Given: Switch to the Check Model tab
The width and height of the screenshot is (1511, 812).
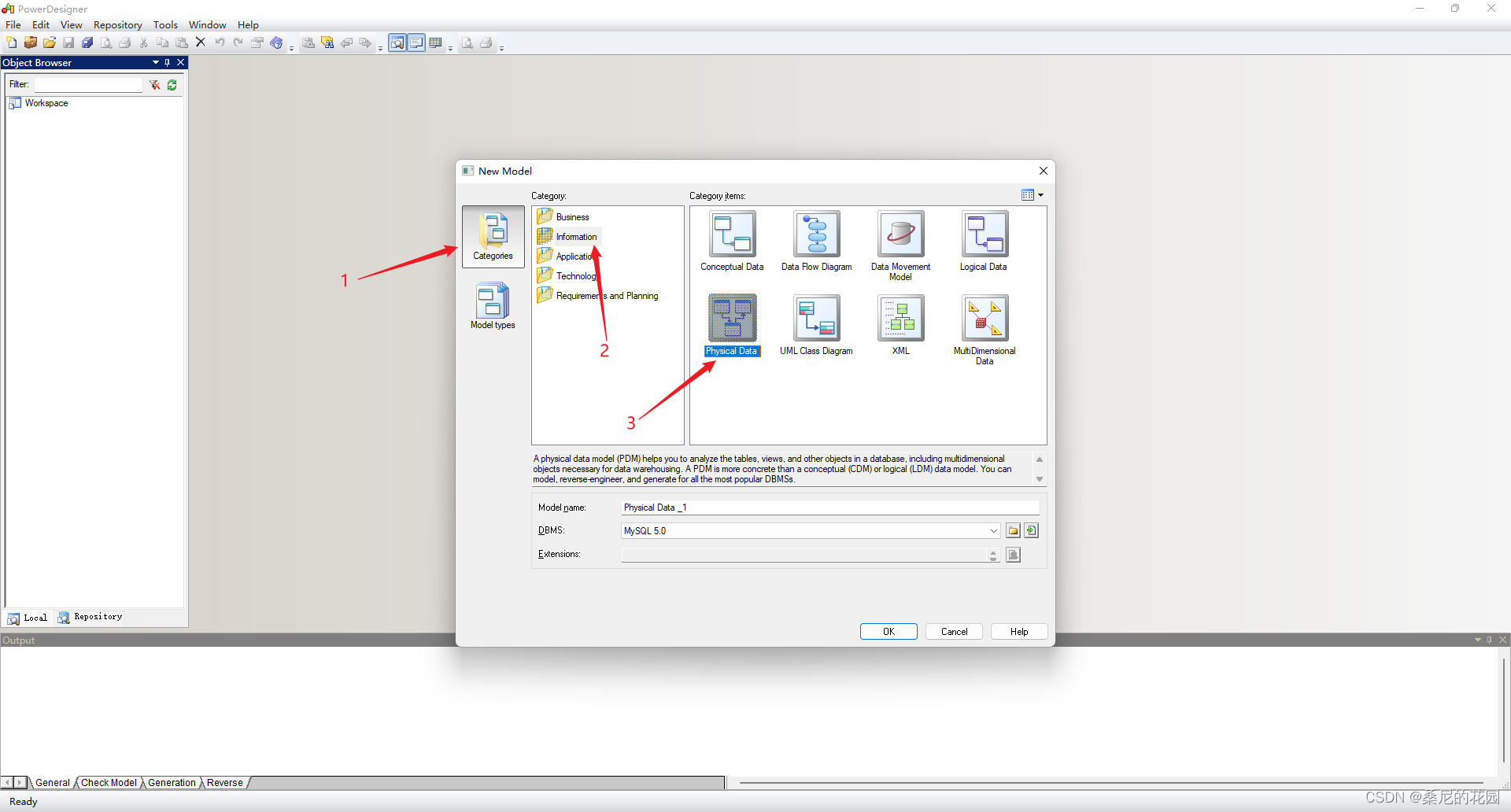Looking at the screenshot, I should (109, 782).
